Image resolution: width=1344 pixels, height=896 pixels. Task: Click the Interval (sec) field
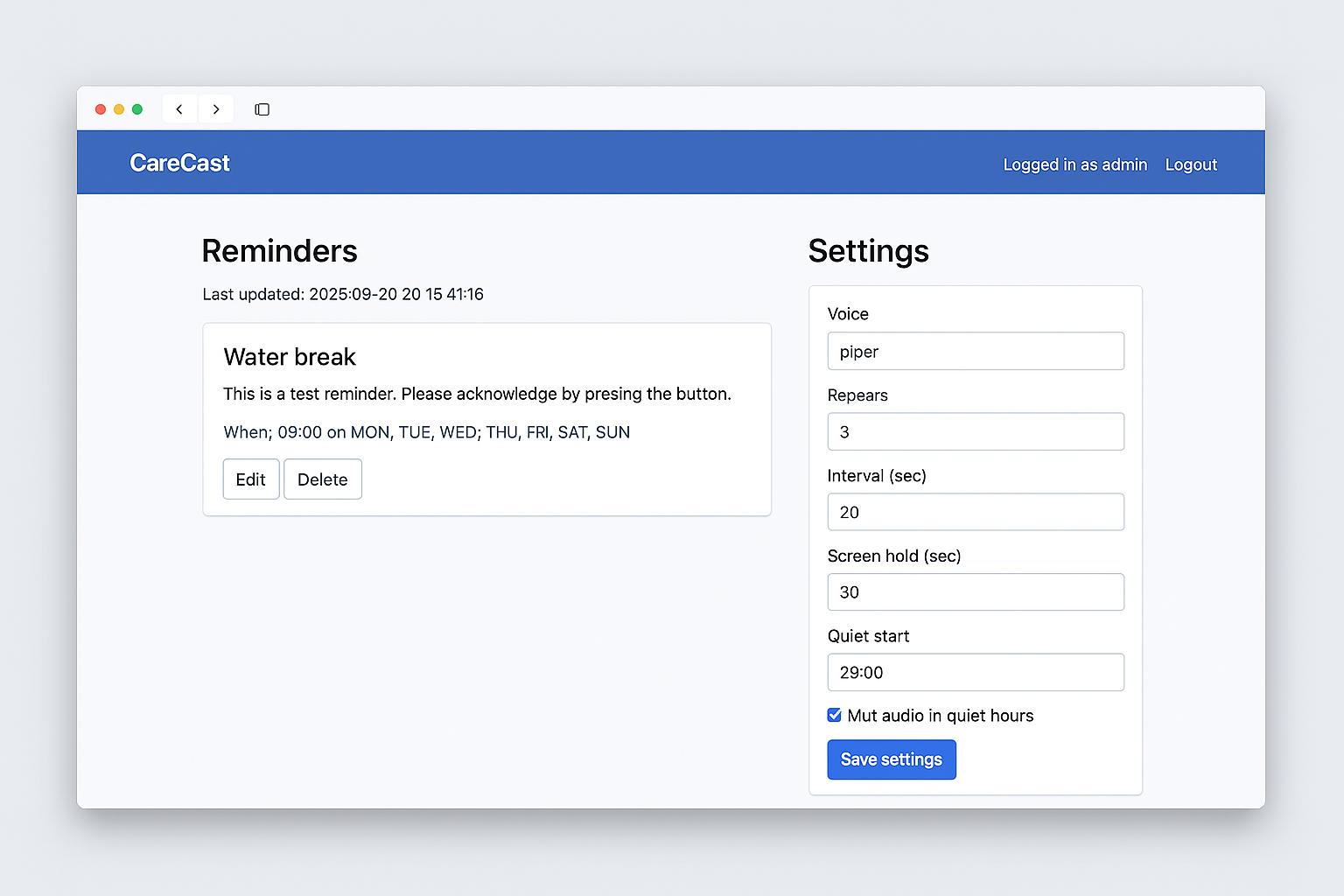coord(975,512)
